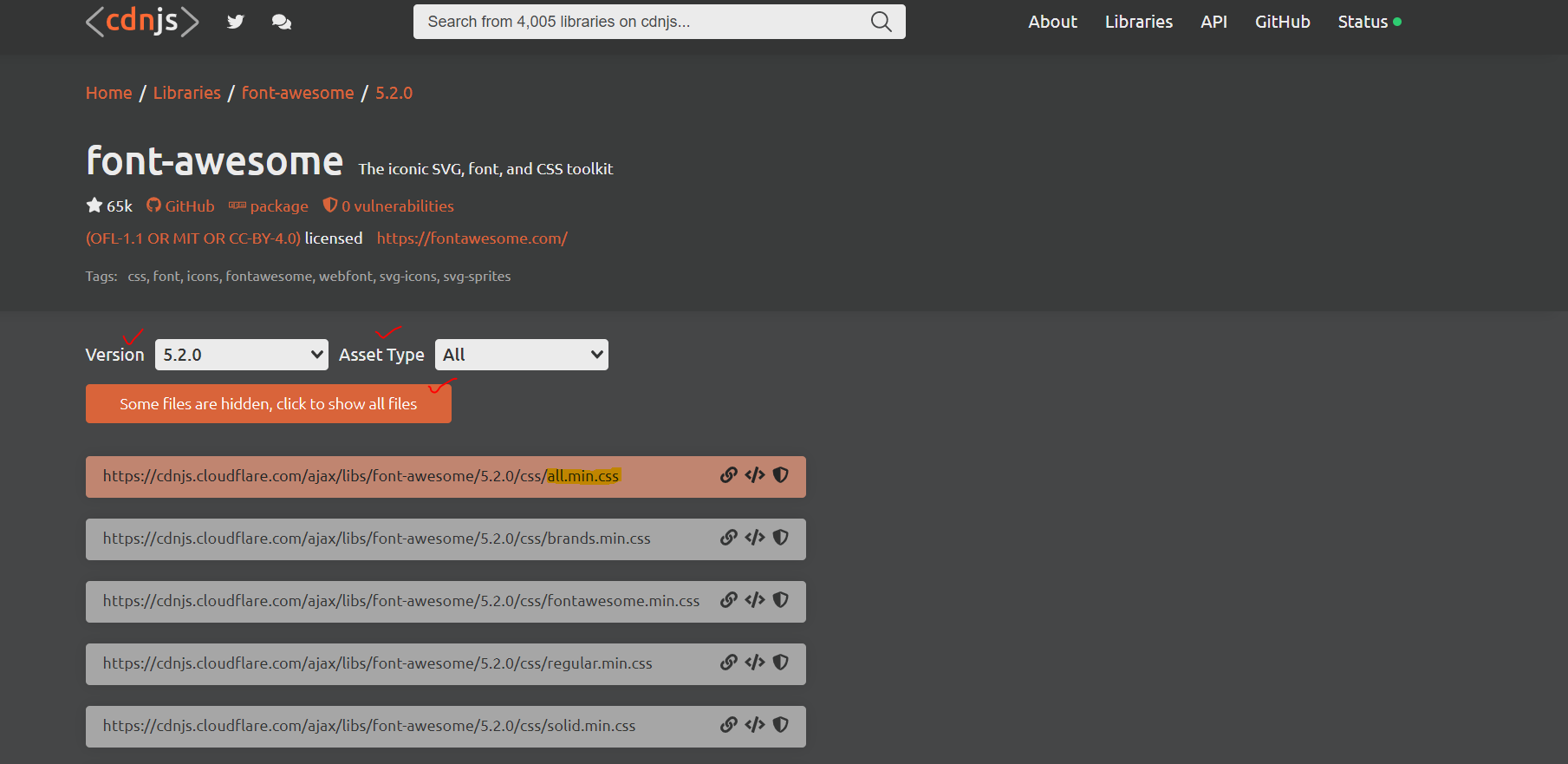Open the npm package link
The image size is (1568, 764).
(x=269, y=206)
